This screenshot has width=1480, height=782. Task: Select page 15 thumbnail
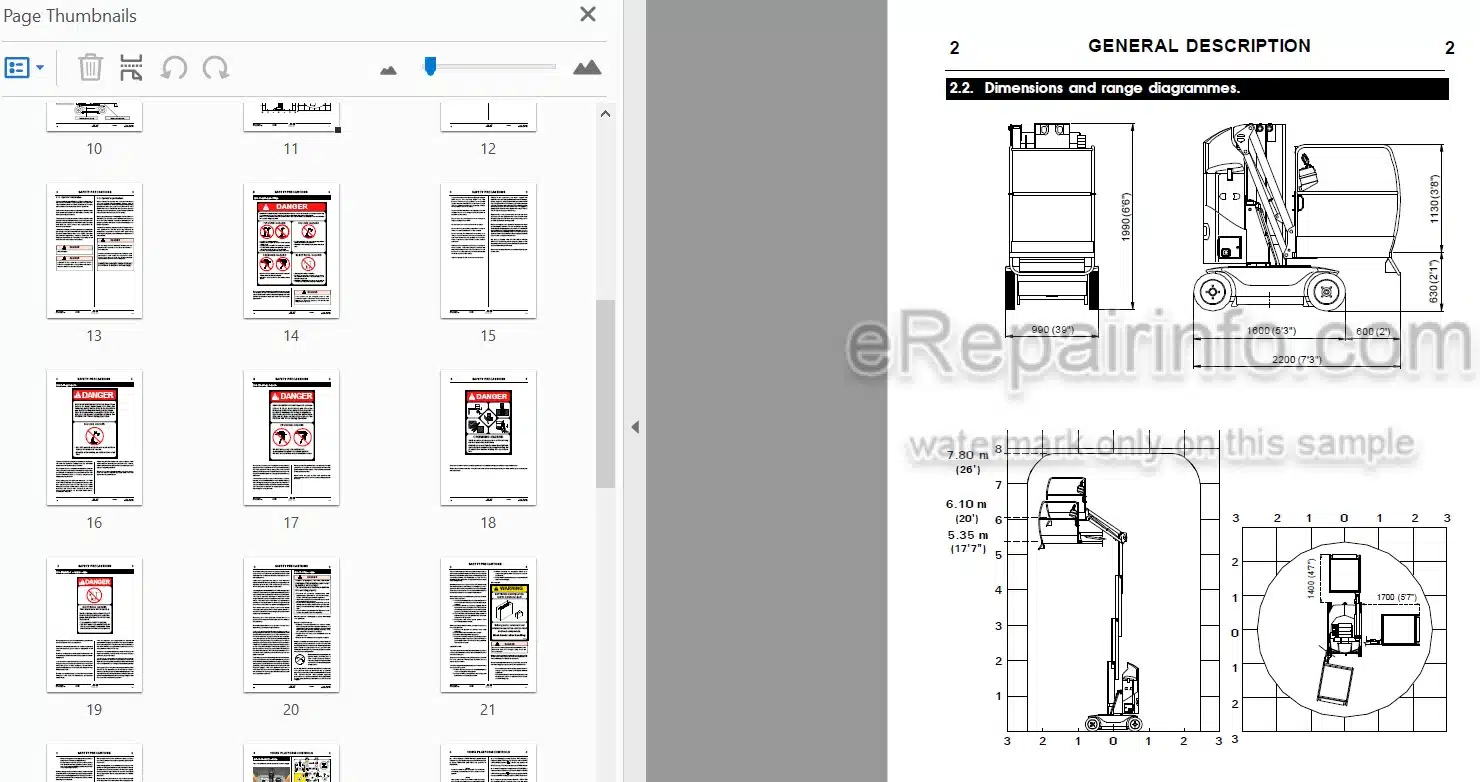488,250
